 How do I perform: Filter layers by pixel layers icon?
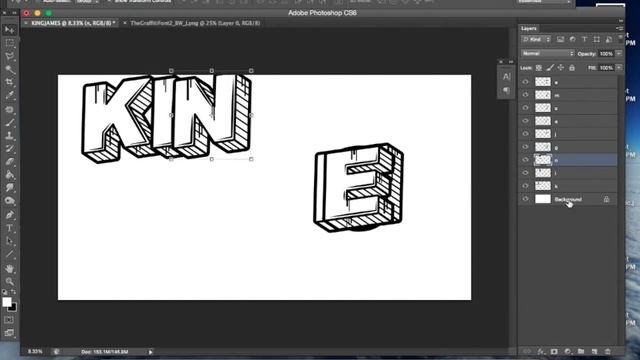(560, 40)
